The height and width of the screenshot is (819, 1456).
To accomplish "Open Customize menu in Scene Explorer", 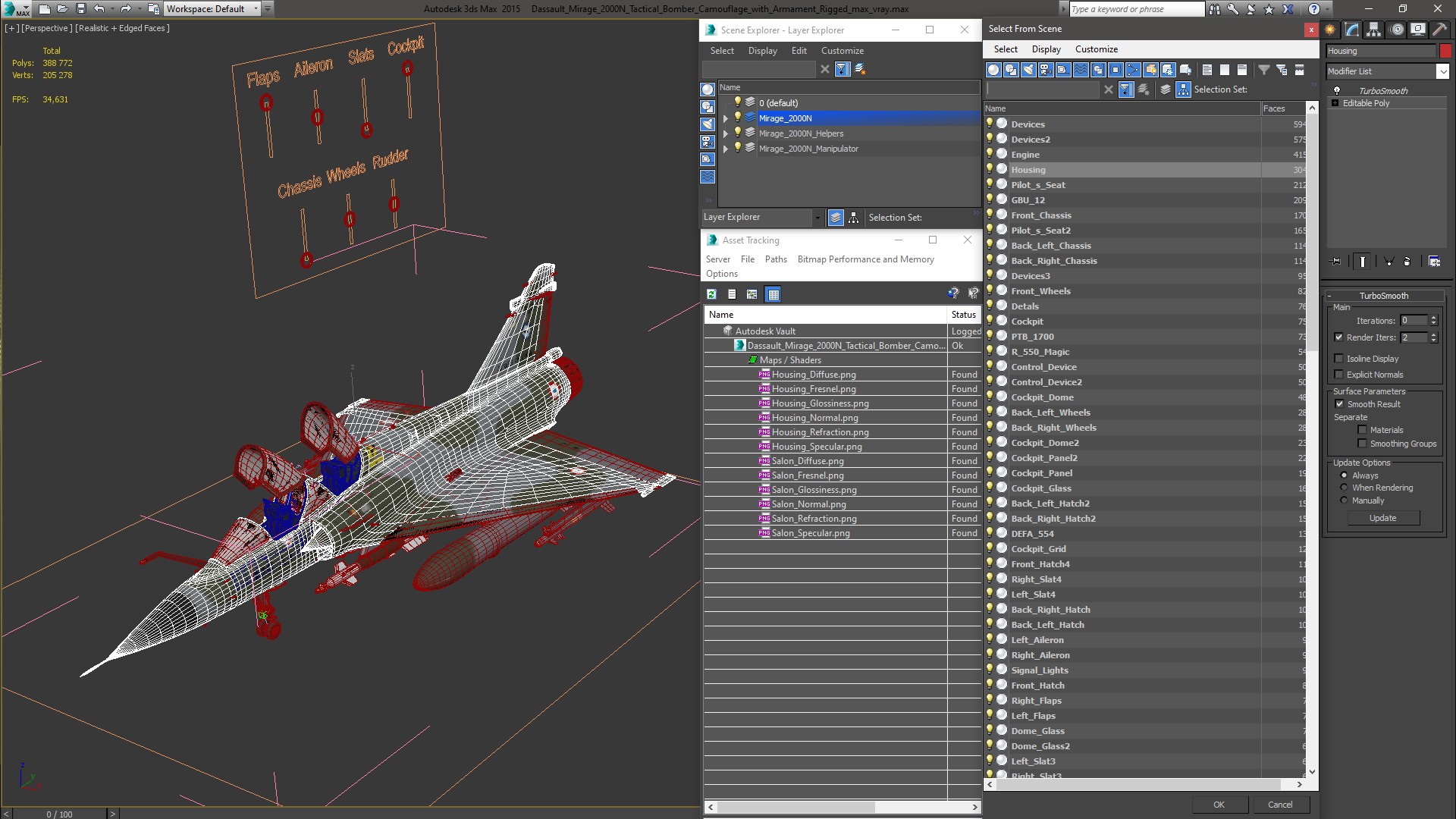I will point(842,51).
